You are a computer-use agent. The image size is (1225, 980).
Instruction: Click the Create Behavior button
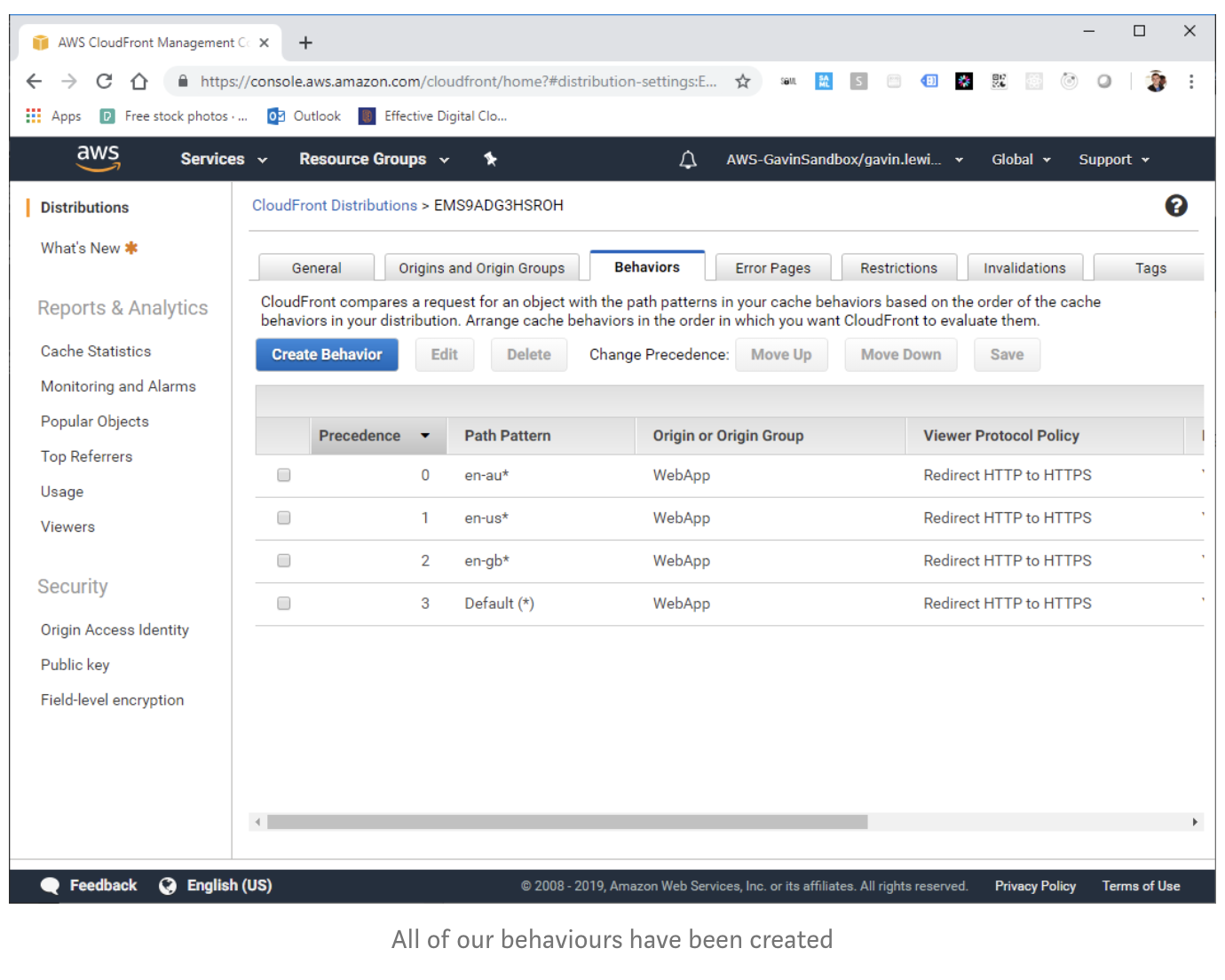click(327, 354)
